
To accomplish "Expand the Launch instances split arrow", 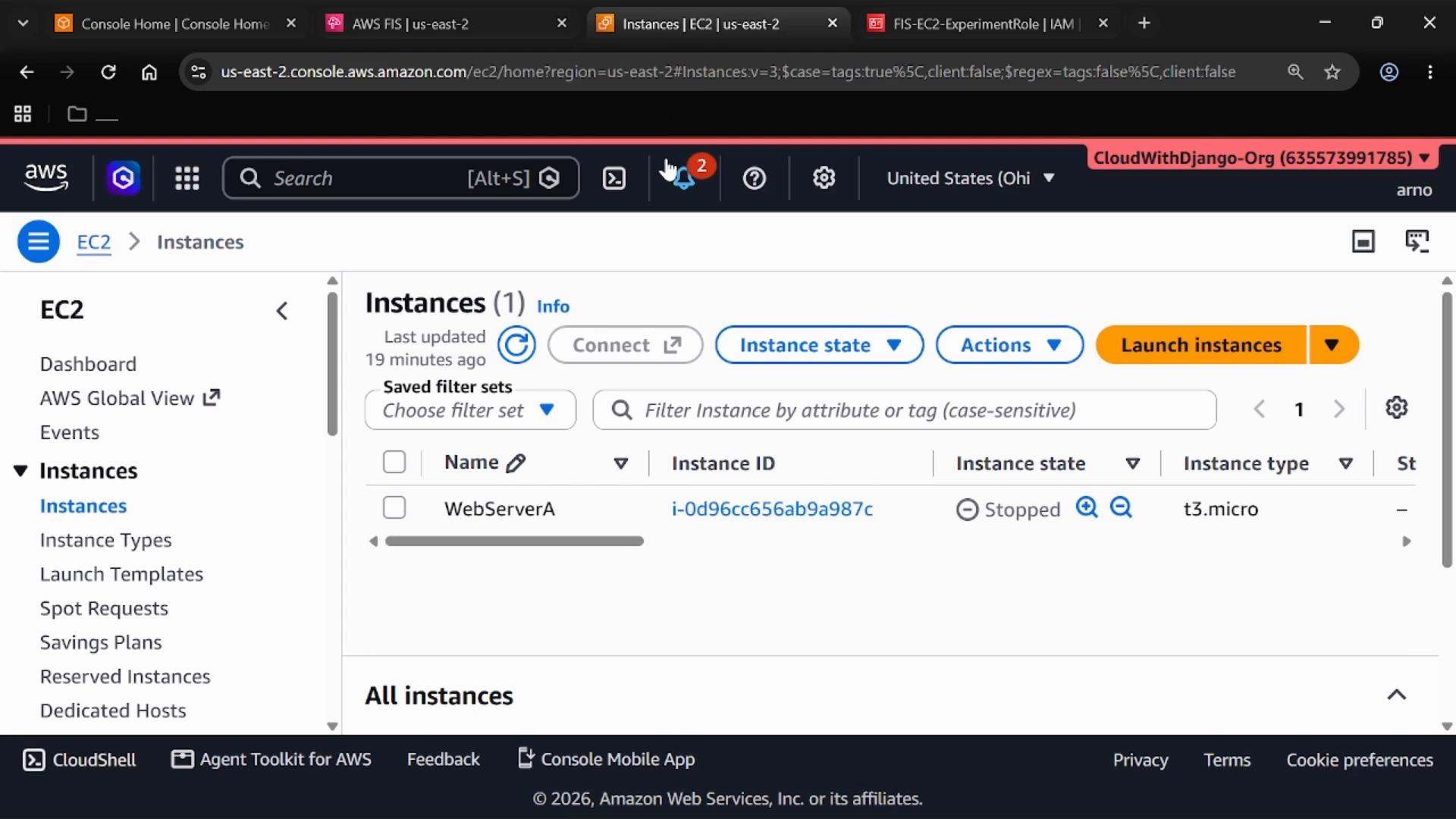I will coord(1332,345).
